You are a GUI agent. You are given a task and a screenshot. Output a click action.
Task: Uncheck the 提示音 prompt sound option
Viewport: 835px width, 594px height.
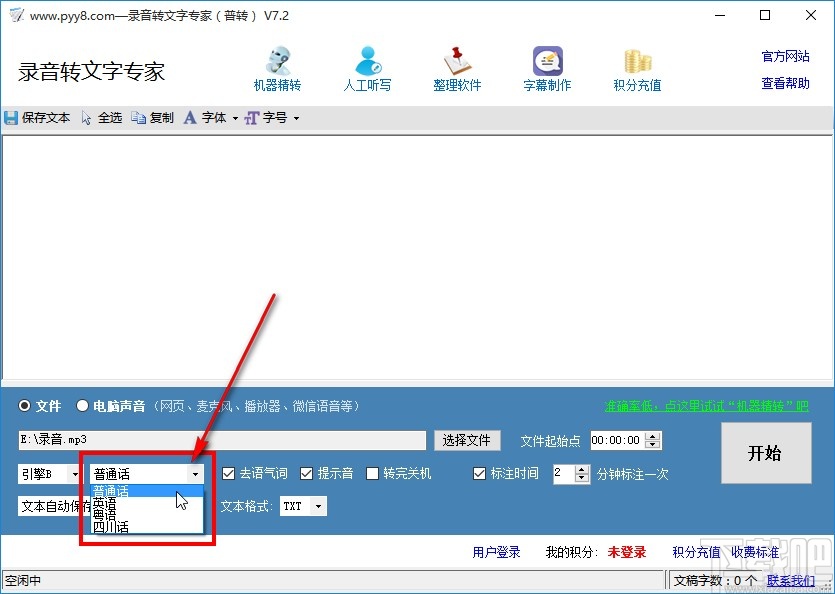point(305,474)
